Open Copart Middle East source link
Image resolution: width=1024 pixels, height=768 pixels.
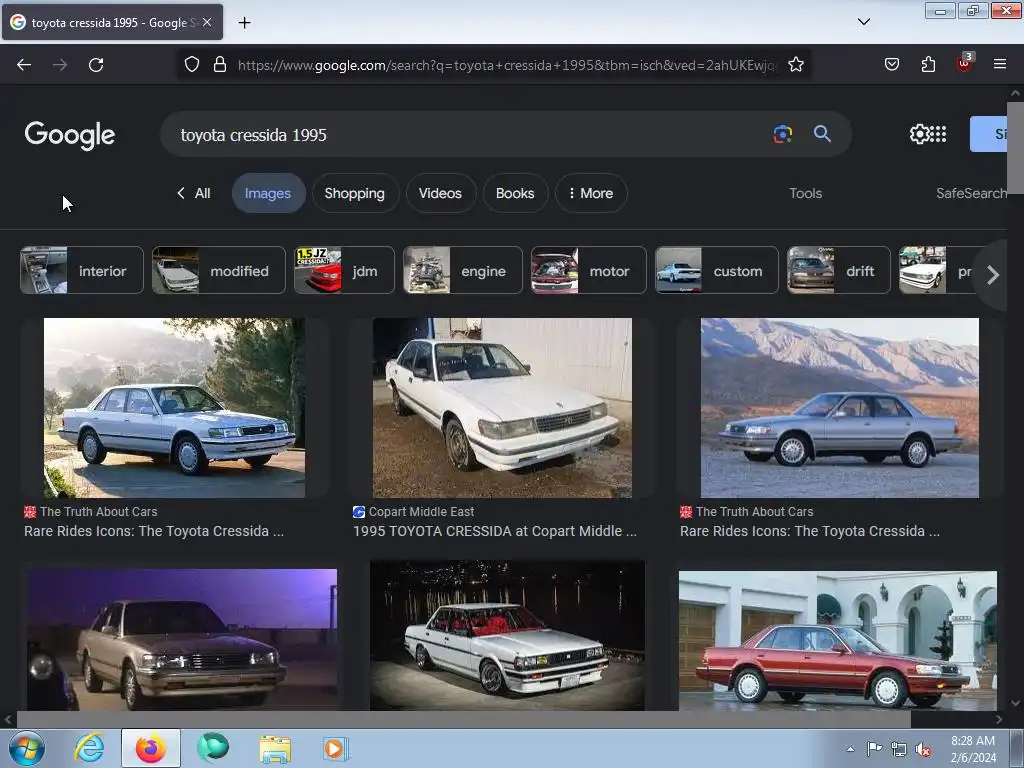coord(421,512)
